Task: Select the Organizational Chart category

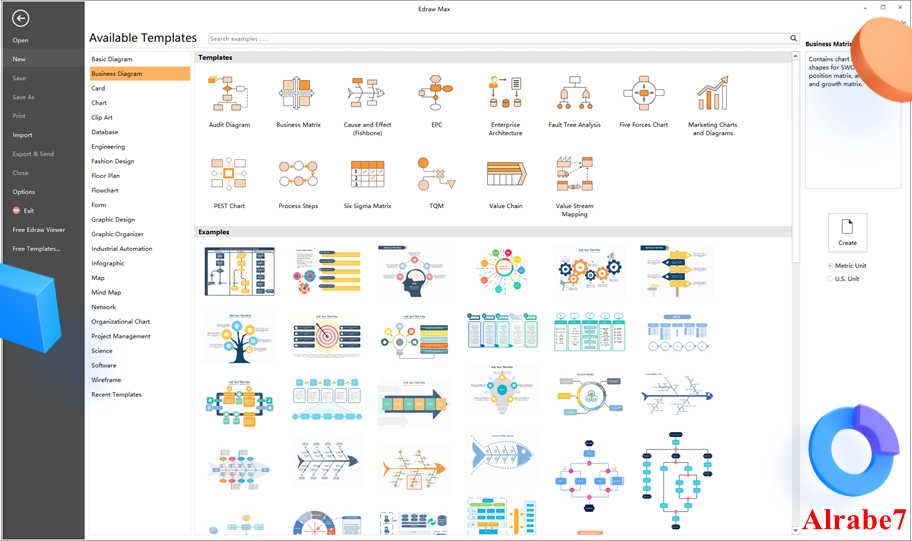Action: [x=120, y=322]
